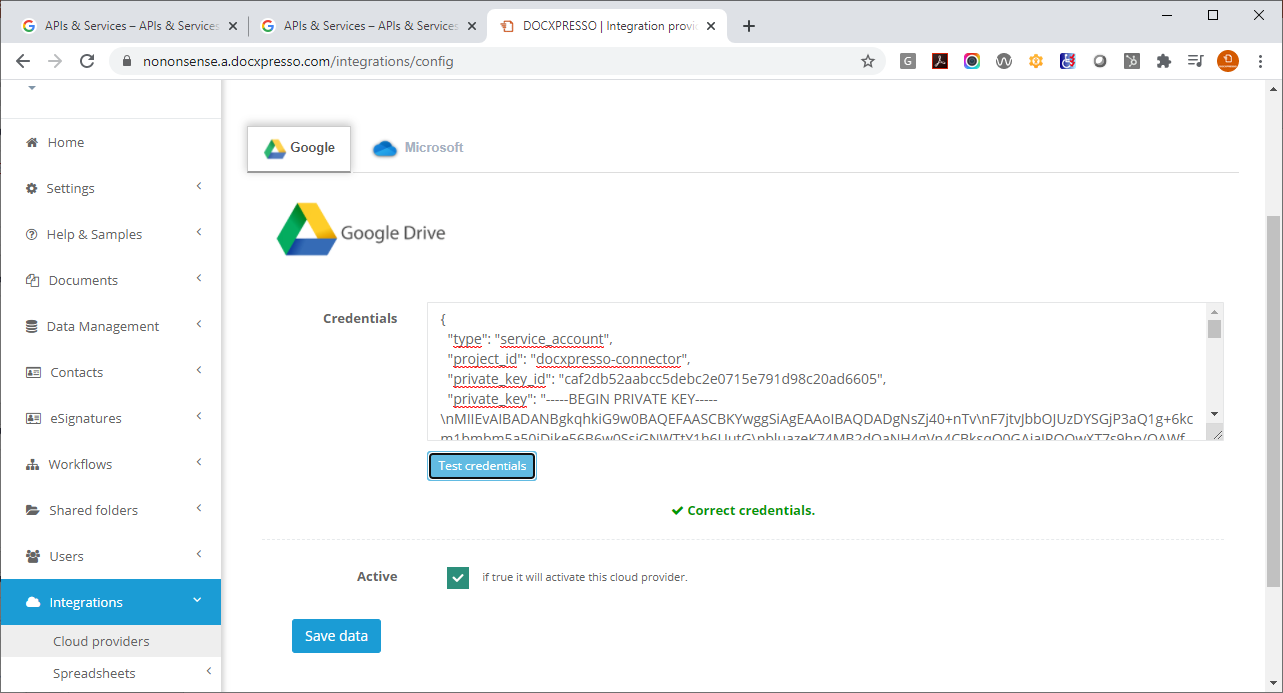The height and width of the screenshot is (693, 1283).
Task: Open the Adobe Acrobat extension
Action: [x=940, y=61]
